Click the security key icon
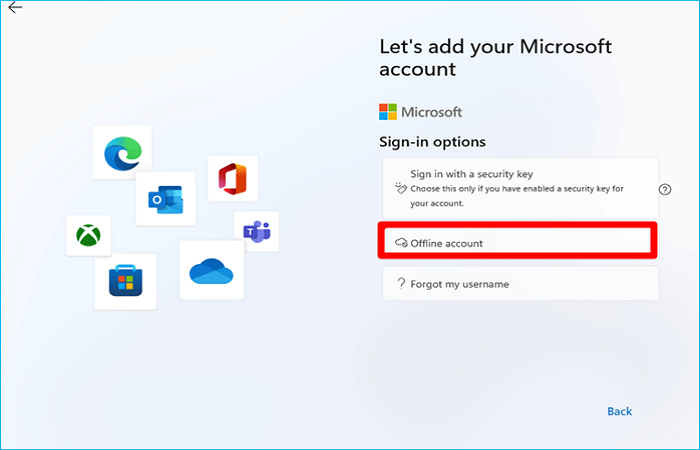Viewport: 700px width, 450px height. [x=401, y=186]
